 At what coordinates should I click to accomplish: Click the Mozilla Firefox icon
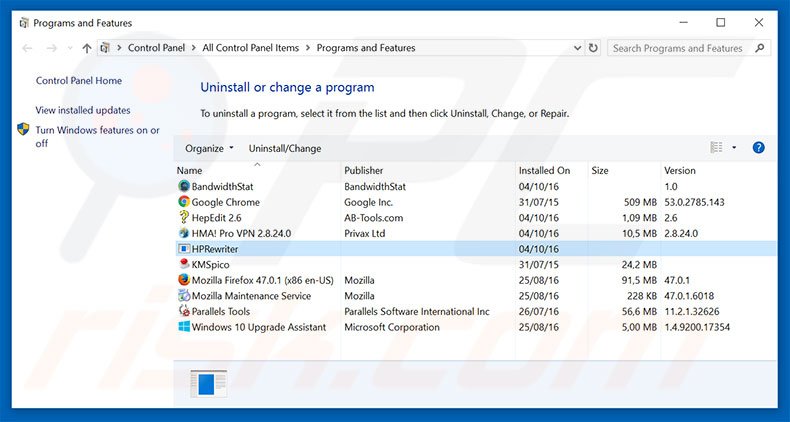pos(184,280)
